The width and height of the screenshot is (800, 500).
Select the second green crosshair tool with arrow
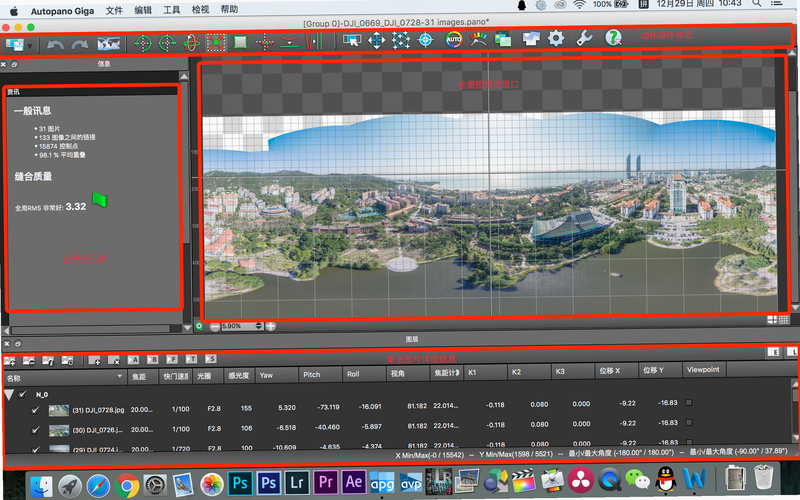point(167,42)
